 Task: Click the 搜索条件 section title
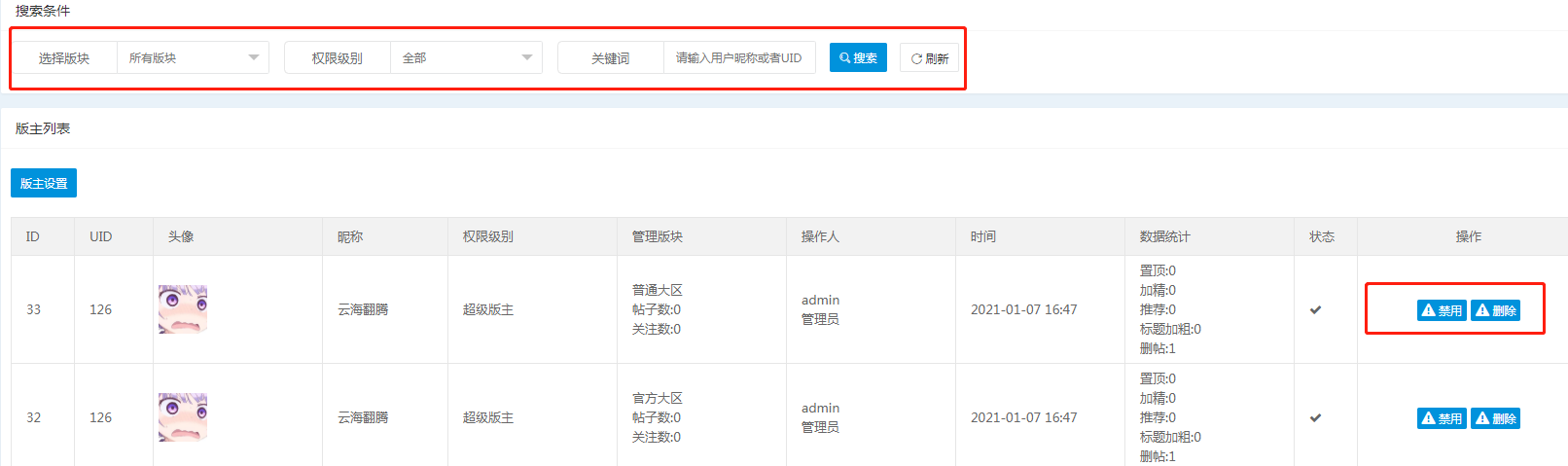click(x=43, y=11)
